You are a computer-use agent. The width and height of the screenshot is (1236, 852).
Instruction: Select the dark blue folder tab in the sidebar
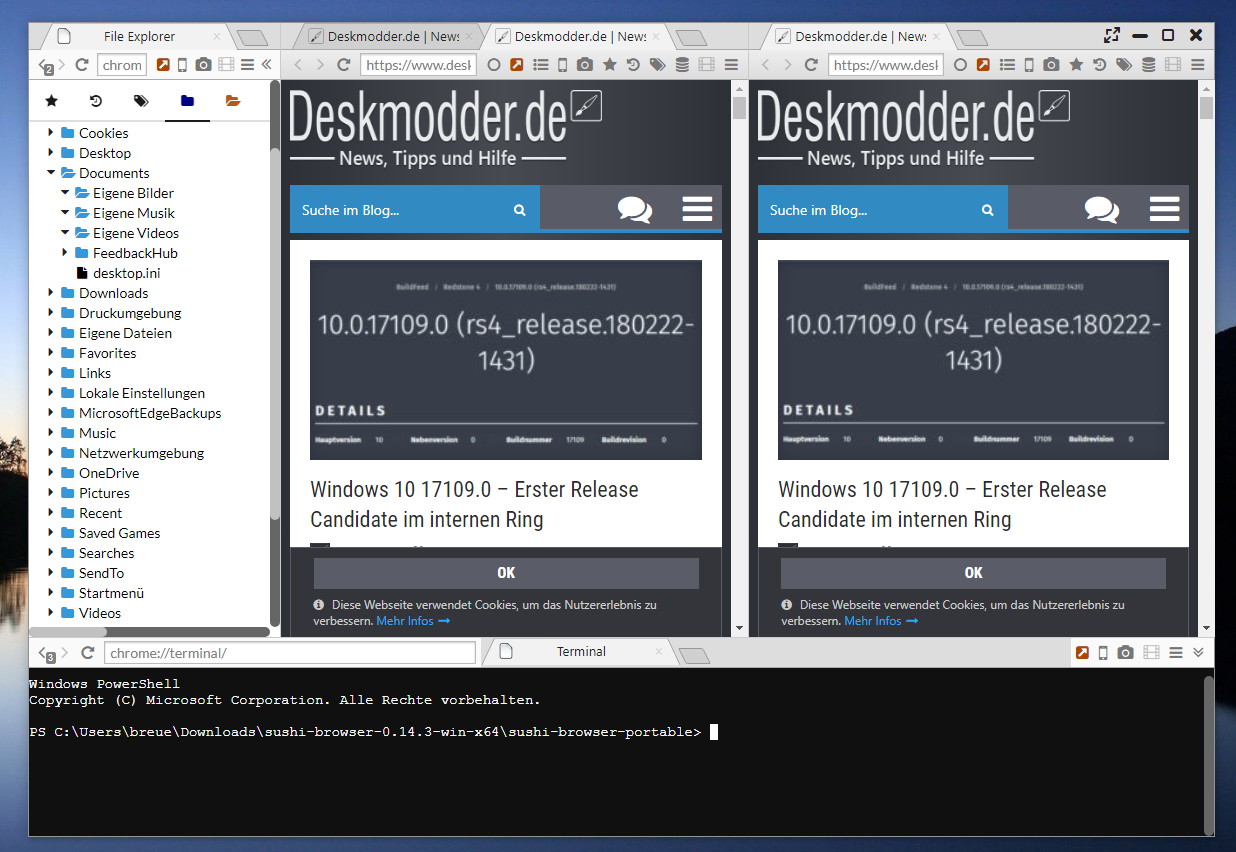(x=187, y=101)
